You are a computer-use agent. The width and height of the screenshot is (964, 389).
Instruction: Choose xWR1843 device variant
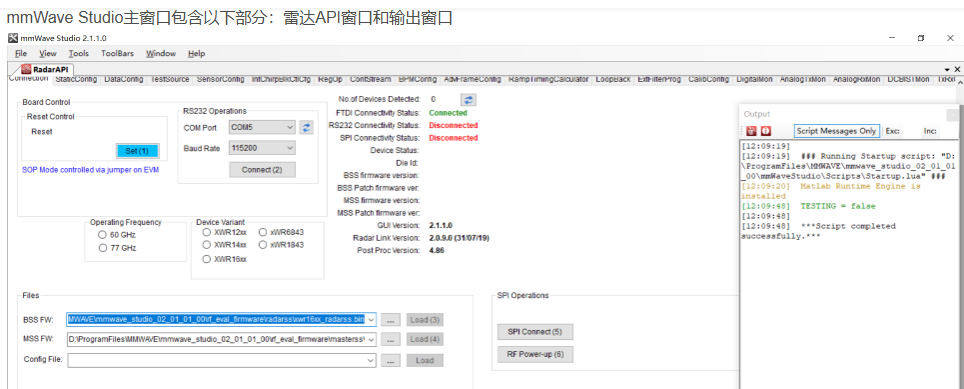pyautogui.click(x=263, y=245)
